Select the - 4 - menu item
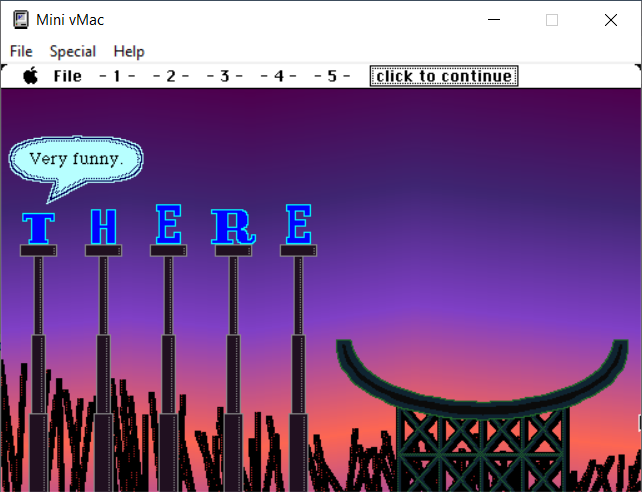The height and width of the screenshot is (492, 642). pos(278,76)
